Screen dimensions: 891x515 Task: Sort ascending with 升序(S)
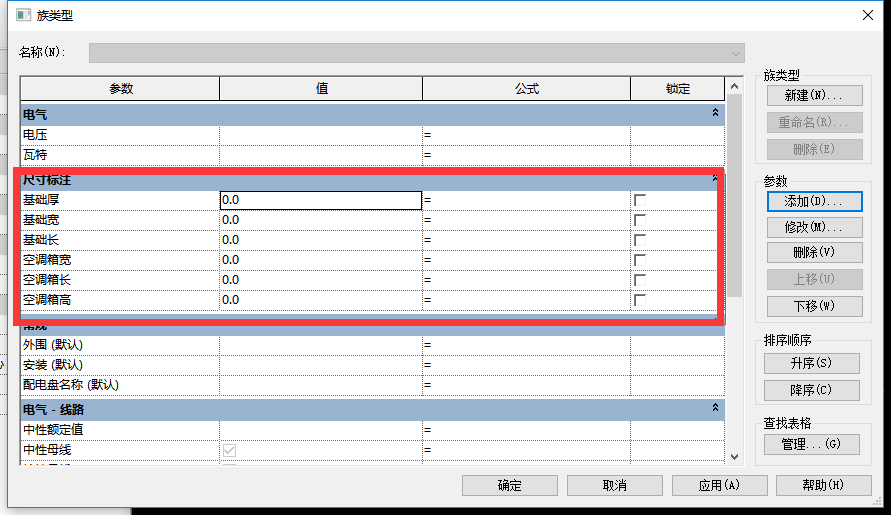811,363
